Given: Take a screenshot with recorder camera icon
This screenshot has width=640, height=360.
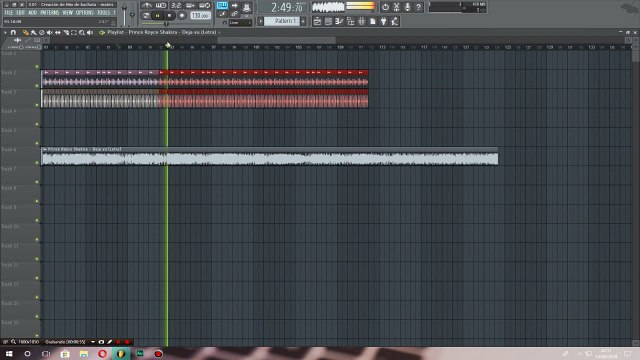Looking at the screenshot, I should [101, 342].
